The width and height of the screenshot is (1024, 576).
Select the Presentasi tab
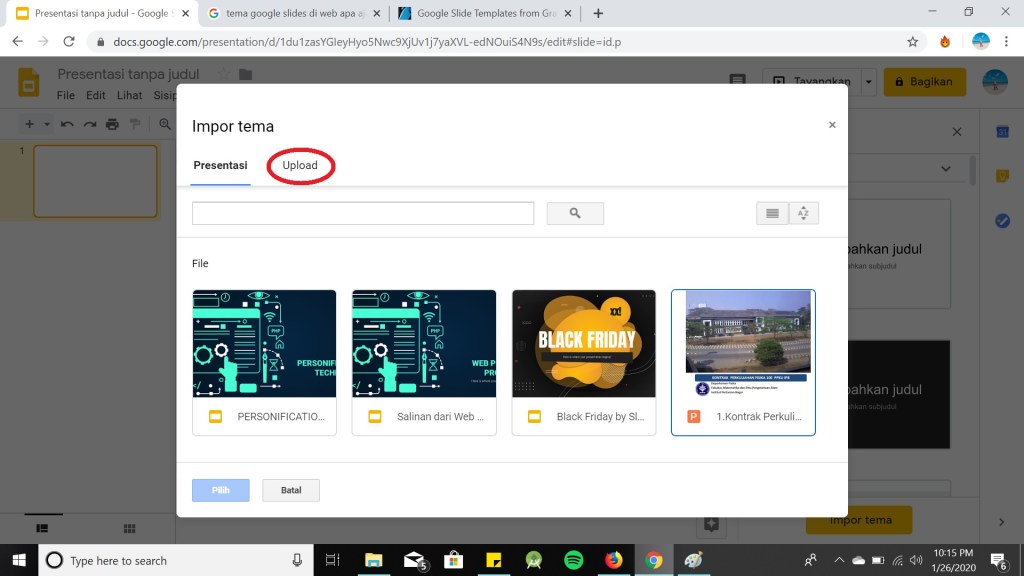click(x=220, y=166)
